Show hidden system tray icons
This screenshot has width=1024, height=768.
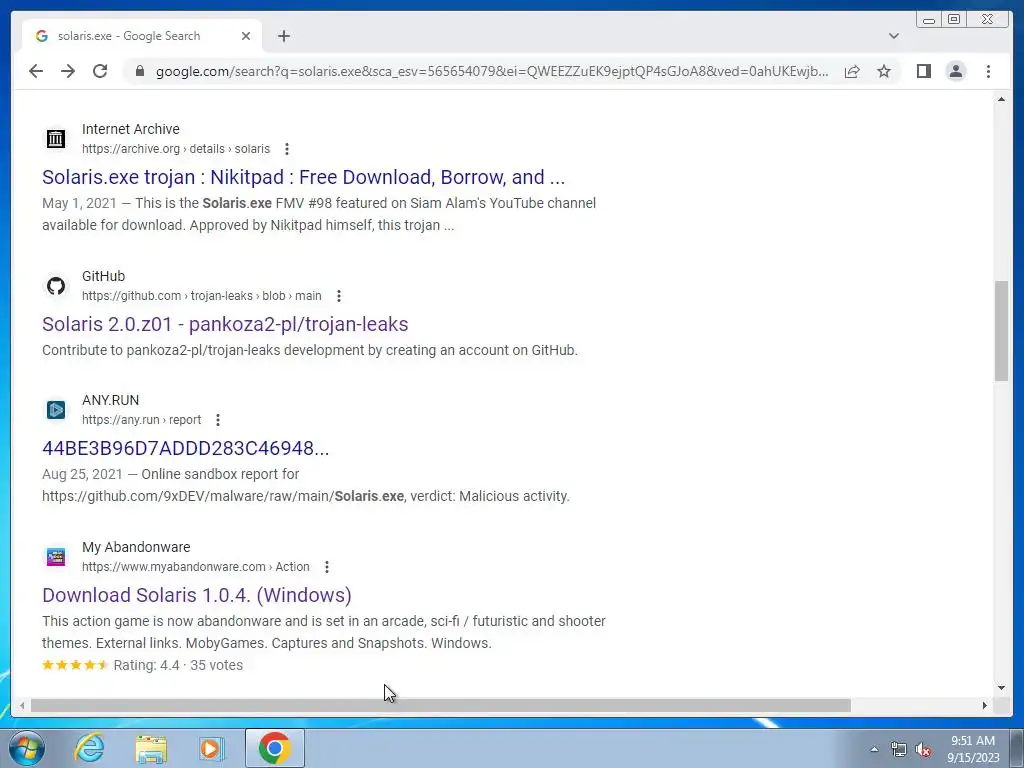[x=874, y=749]
